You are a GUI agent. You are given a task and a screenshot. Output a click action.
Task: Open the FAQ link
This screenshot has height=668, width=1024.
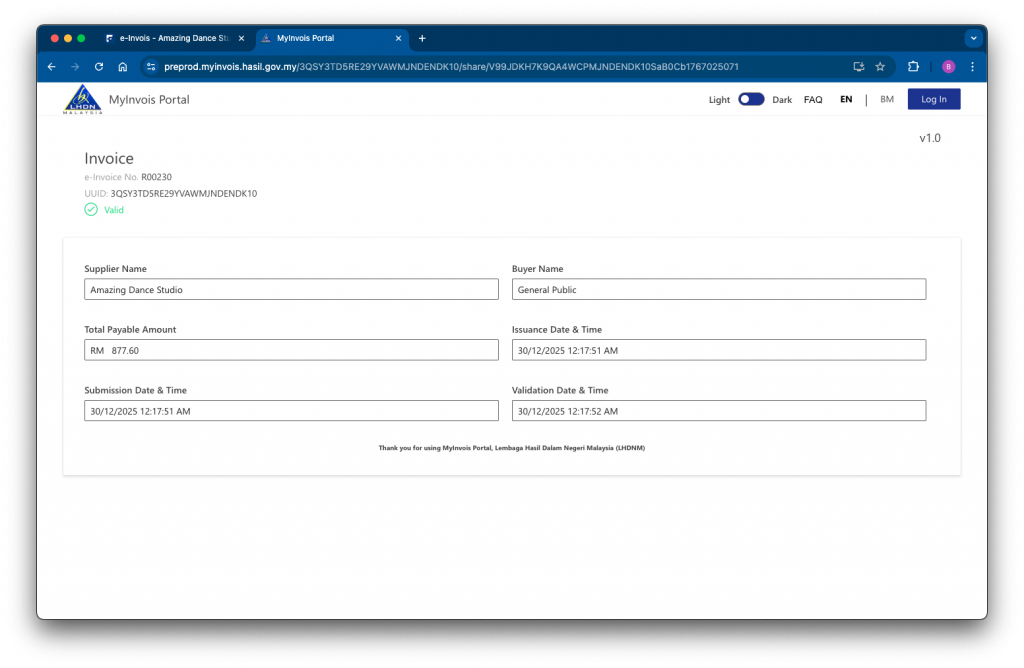tap(813, 100)
